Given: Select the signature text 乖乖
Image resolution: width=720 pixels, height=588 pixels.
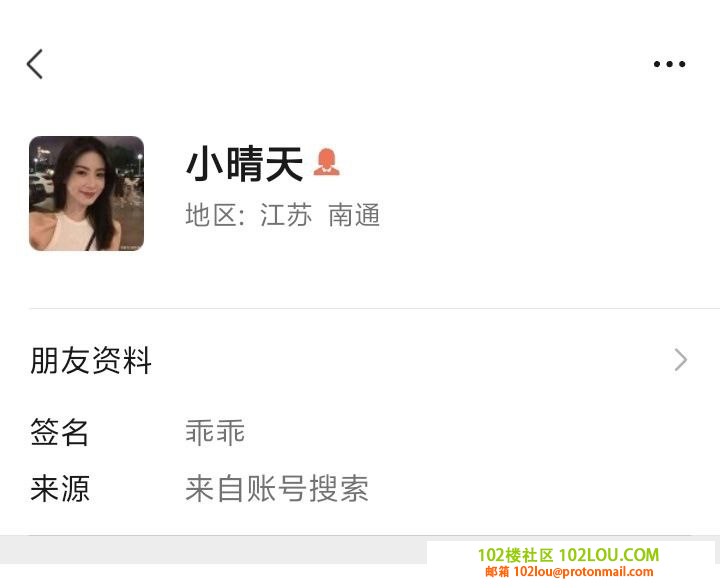Looking at the screenshot, I should coord(215,432).
